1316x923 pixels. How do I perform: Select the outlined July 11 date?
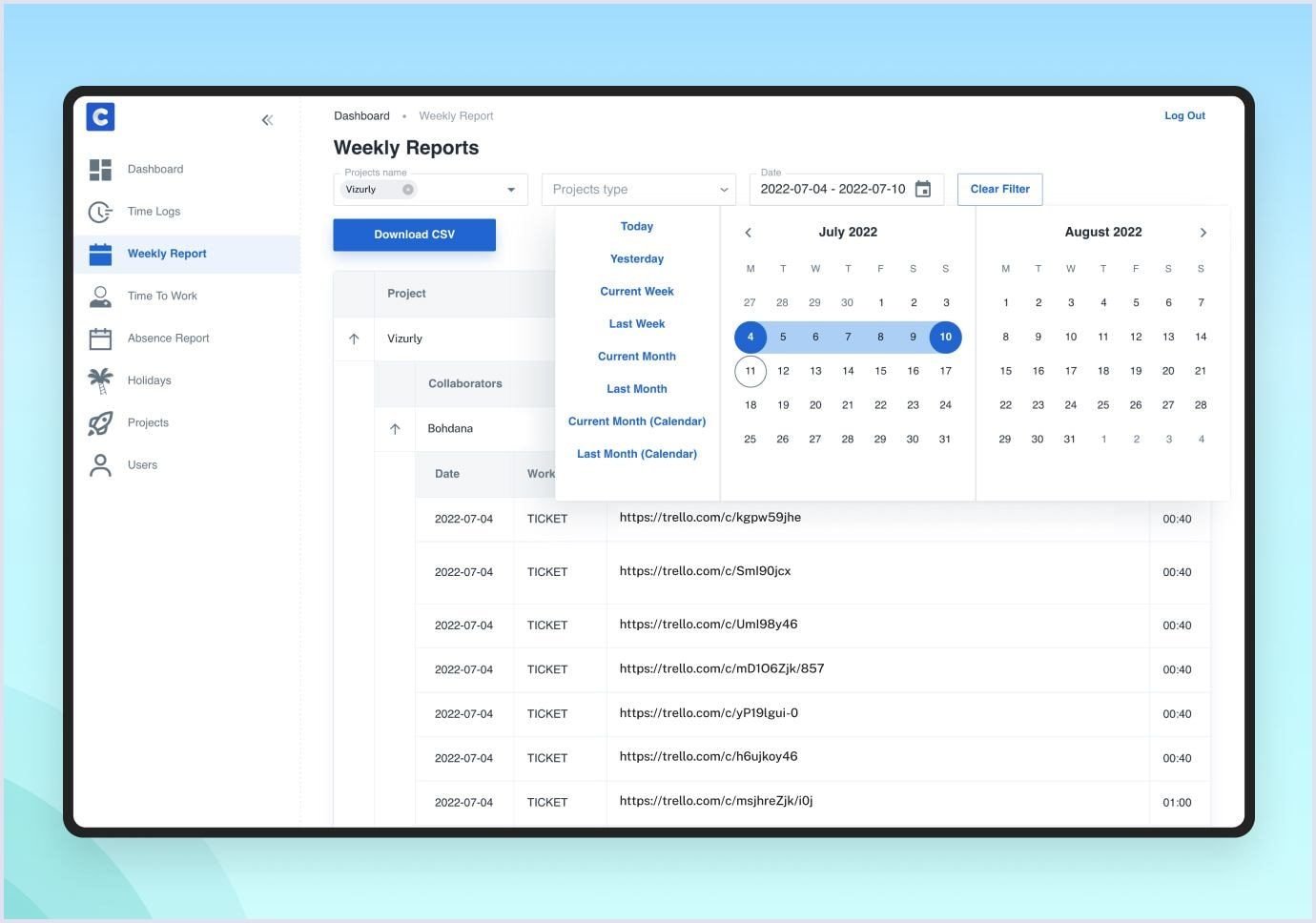751,371
